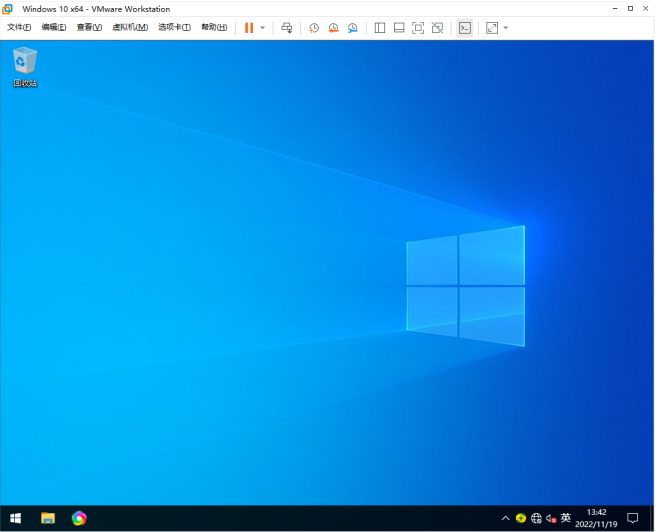Open the Windows Start menu
This screenshot has width=655, height=532.
point(15,518)
